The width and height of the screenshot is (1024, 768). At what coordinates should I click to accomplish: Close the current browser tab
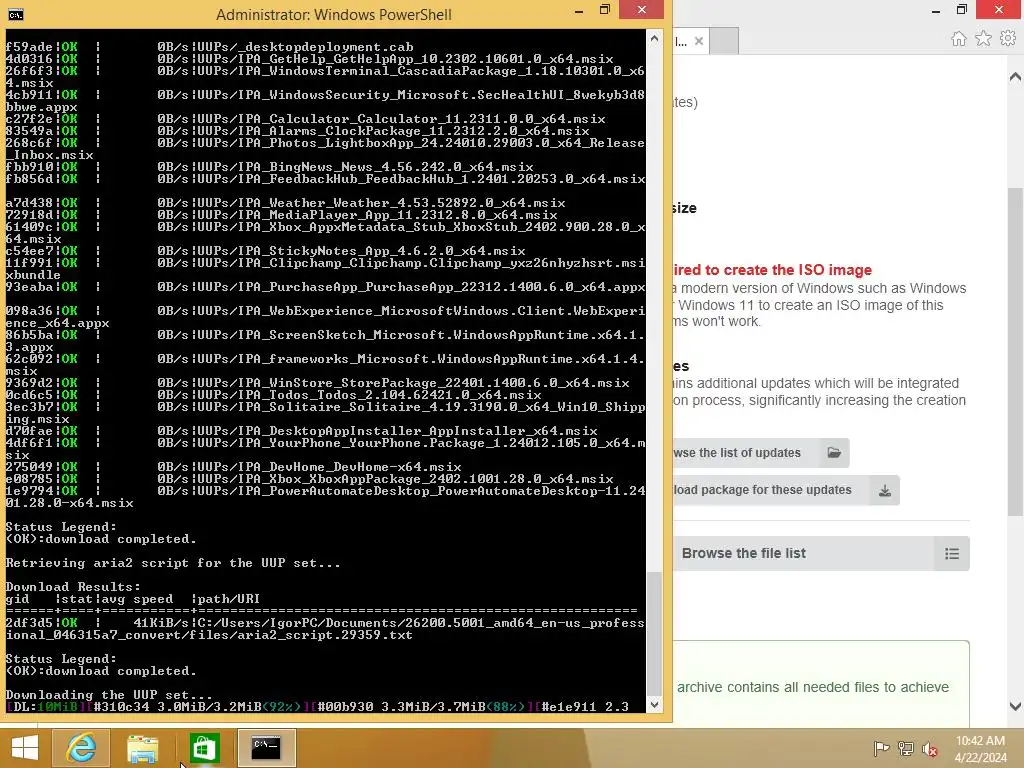click(x=699, y=41)
